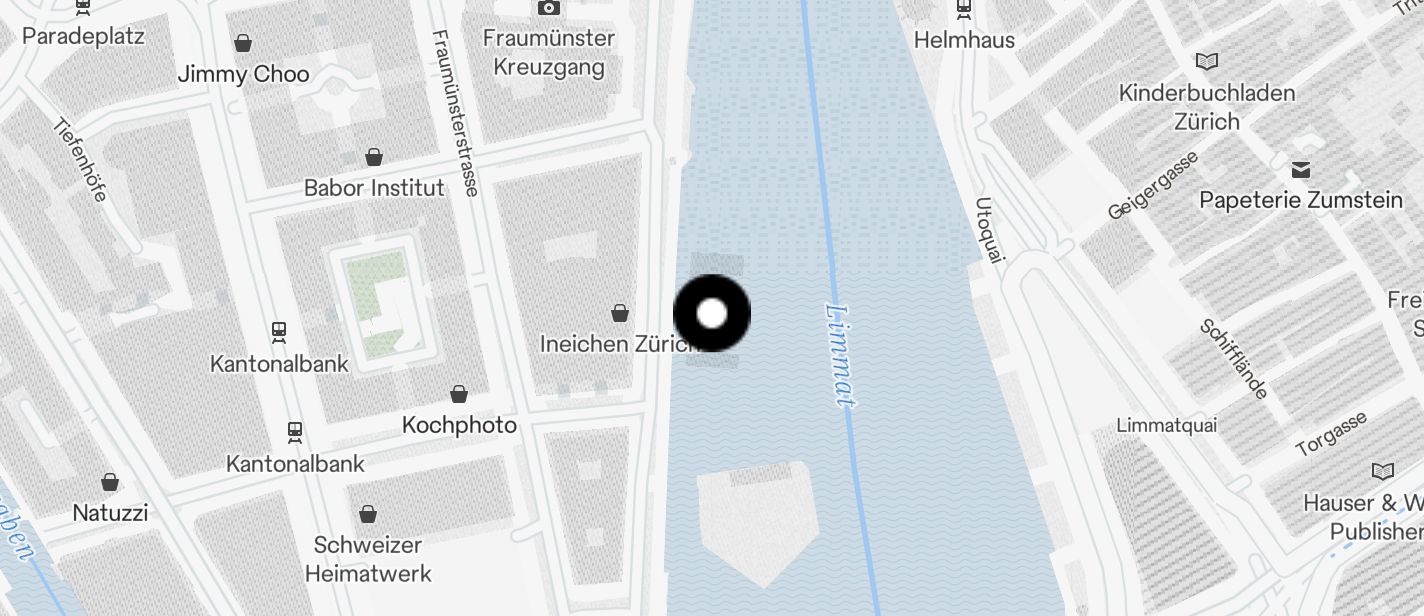Open the Ineichen Zürich shopping marker
Screen dimensions: 1424x616
click(620, 313)
